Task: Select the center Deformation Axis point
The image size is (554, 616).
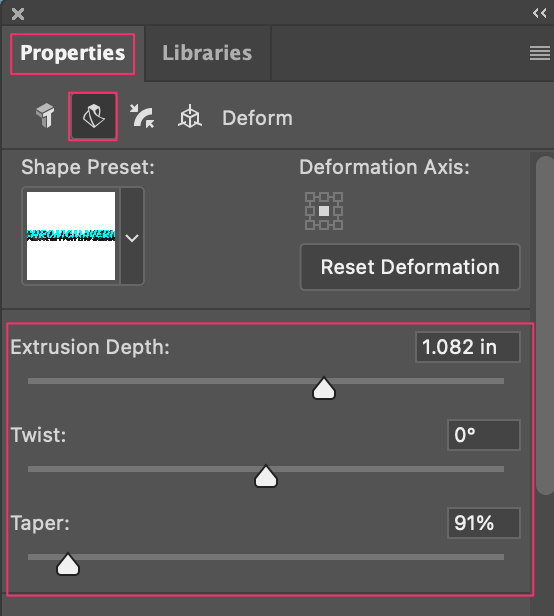Action: click(x=324, y=211)
